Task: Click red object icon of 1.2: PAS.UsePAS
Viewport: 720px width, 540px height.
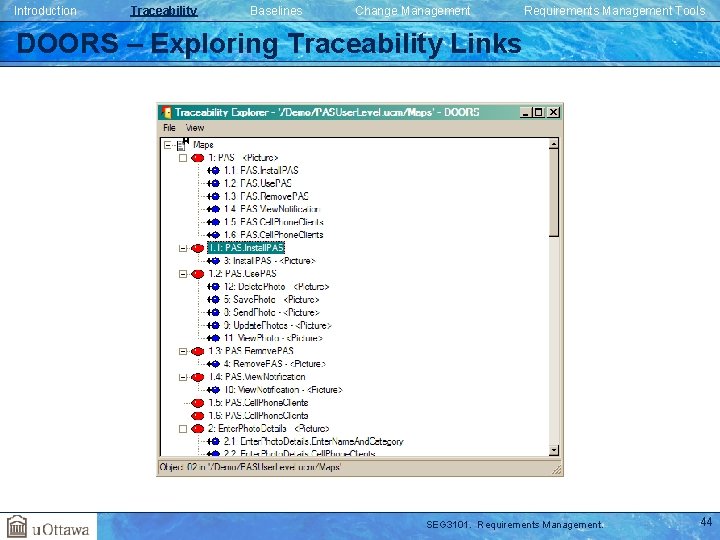Action: [x=197, y=274]
